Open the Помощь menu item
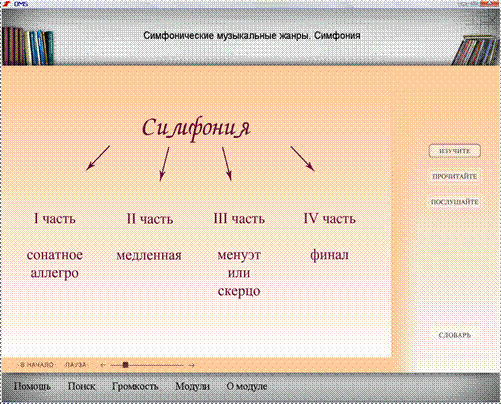Screen dimensions: 501x404 [32, 386]
